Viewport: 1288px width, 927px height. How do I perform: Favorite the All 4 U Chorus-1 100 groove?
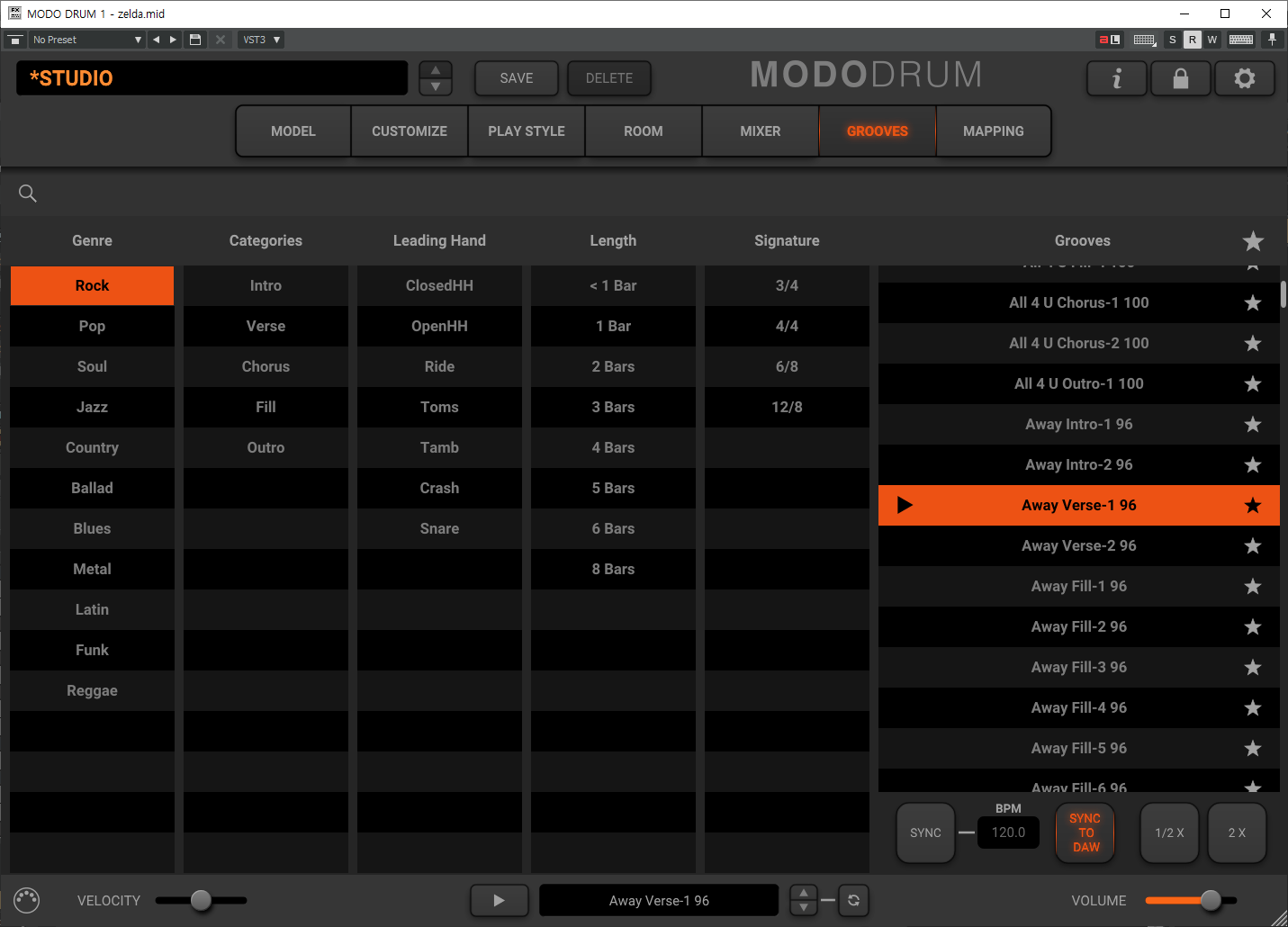pos(1253,302)
